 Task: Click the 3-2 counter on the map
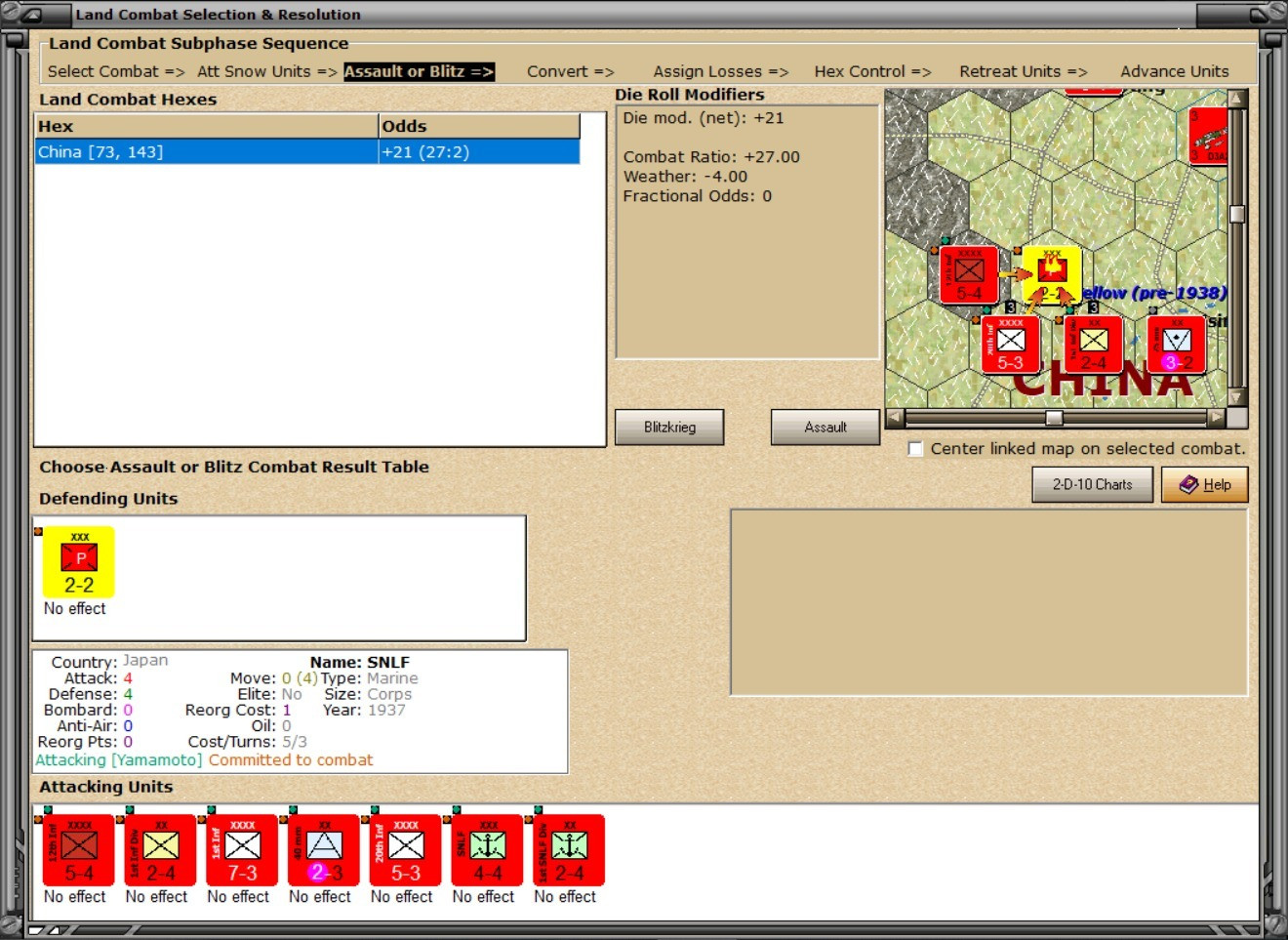1177,344
